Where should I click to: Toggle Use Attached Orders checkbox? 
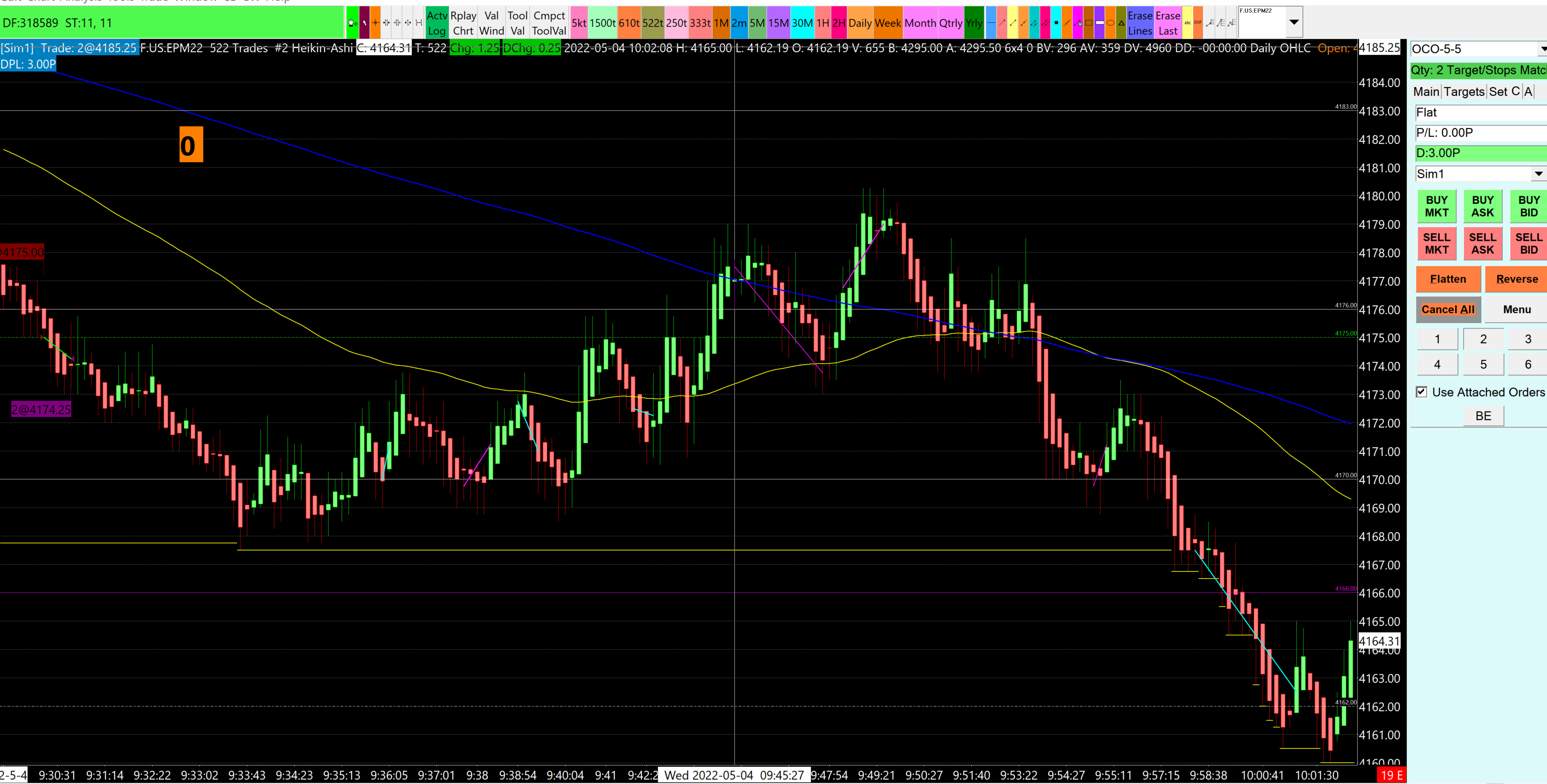1421,392
